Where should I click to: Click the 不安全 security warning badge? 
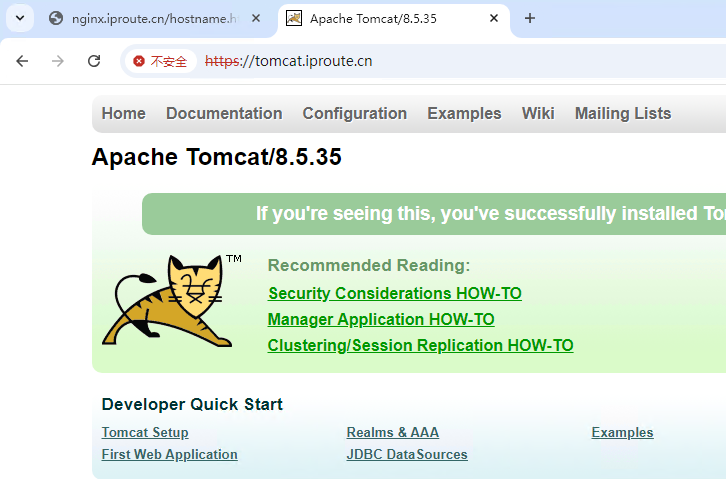point(160,61)
